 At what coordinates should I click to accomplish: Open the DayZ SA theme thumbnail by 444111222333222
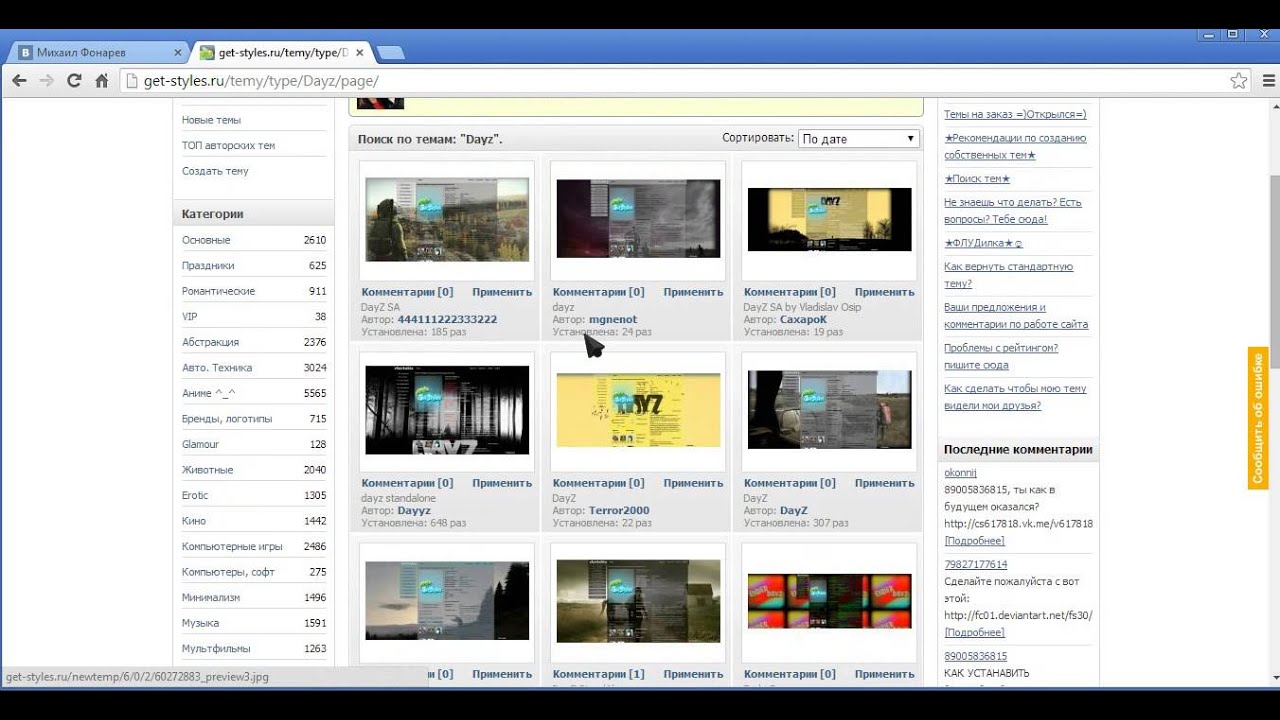click(x=447, y=220)
